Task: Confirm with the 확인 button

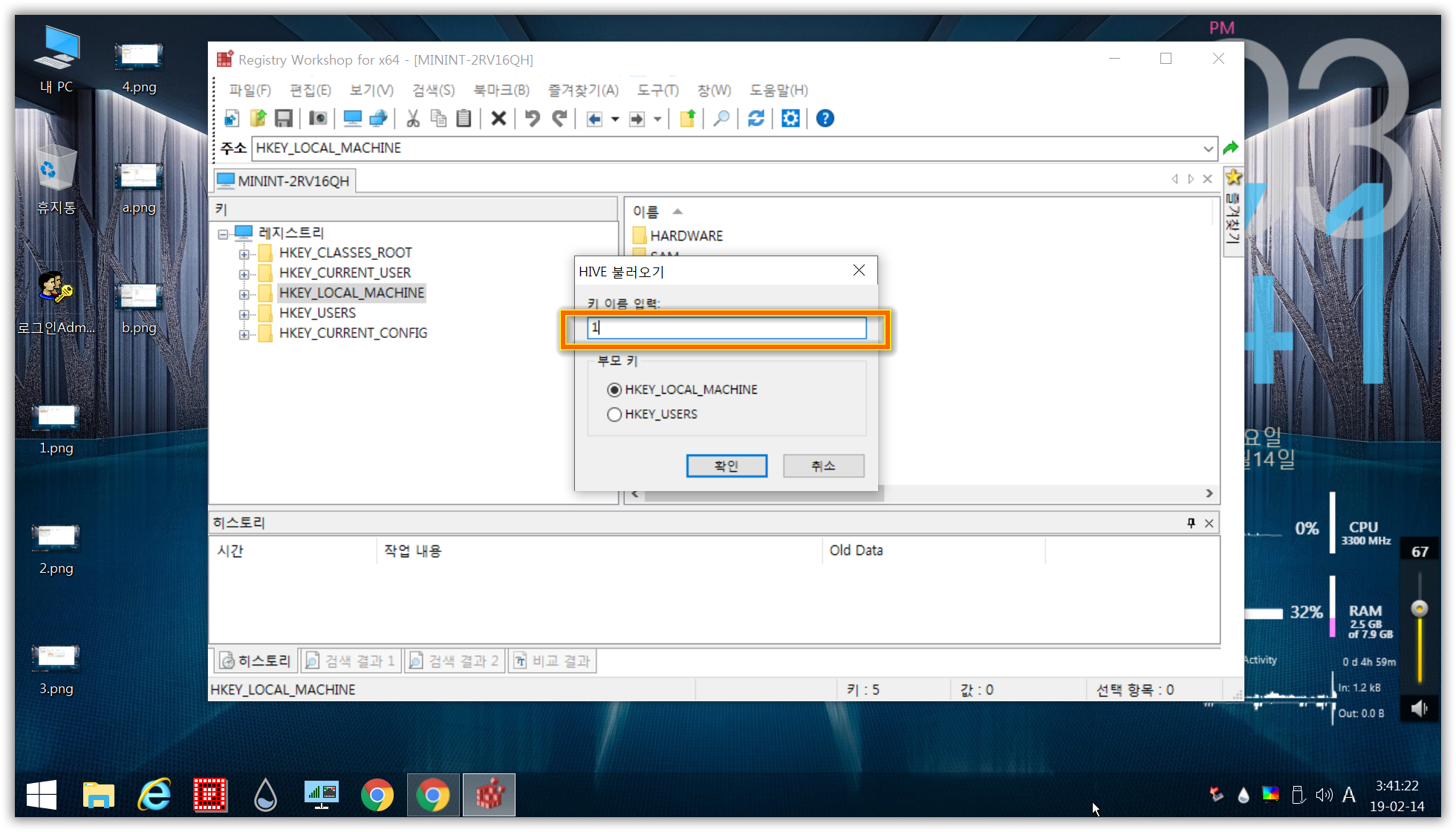Action: [727, 466]
